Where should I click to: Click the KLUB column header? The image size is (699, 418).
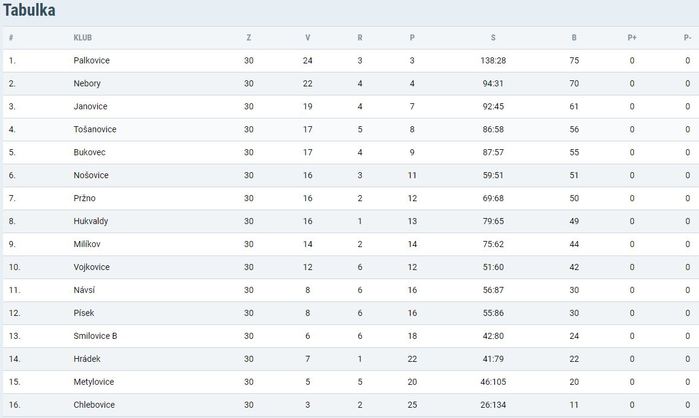point(82,38)
